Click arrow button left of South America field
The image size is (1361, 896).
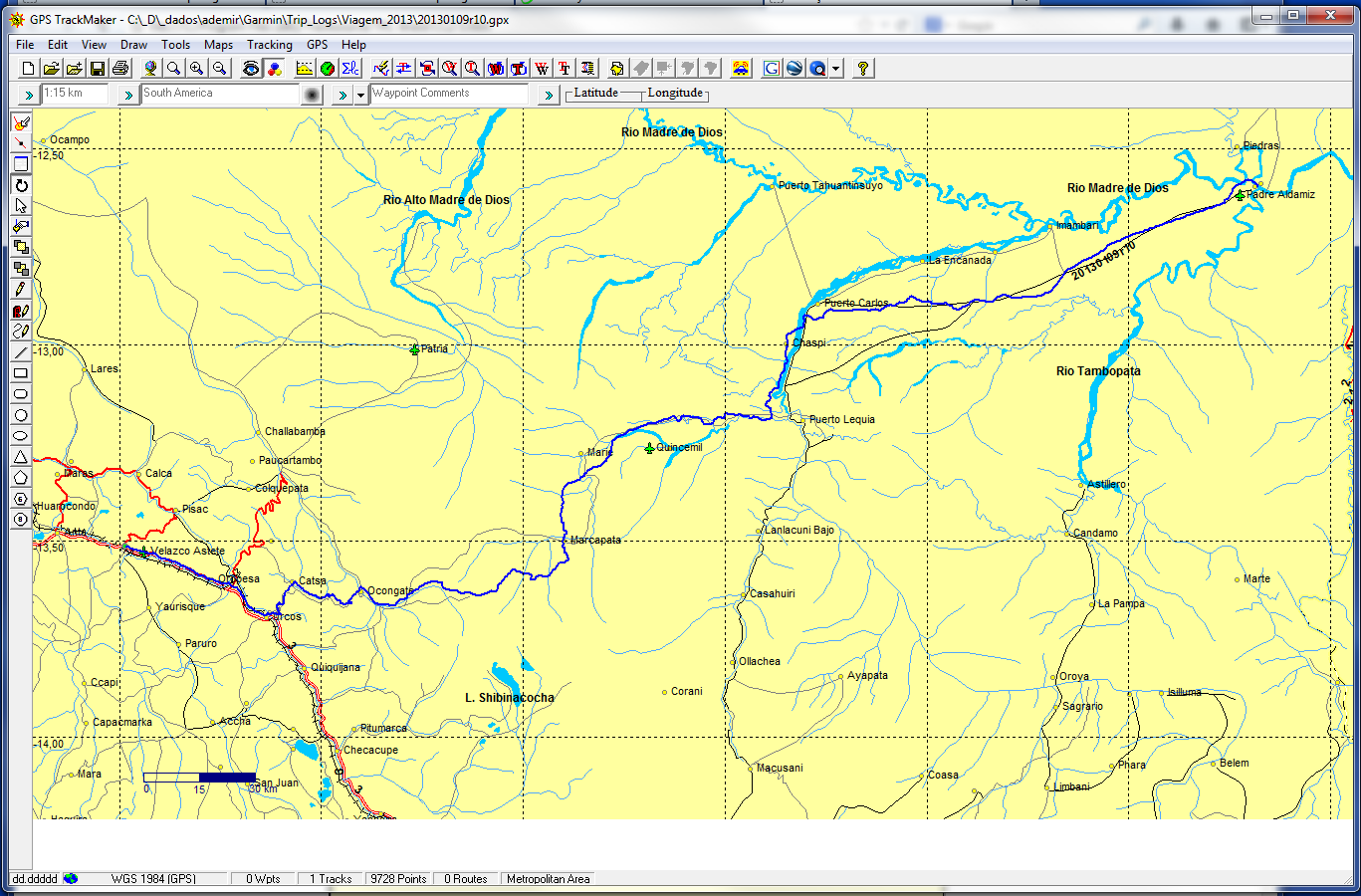[127, 95]
